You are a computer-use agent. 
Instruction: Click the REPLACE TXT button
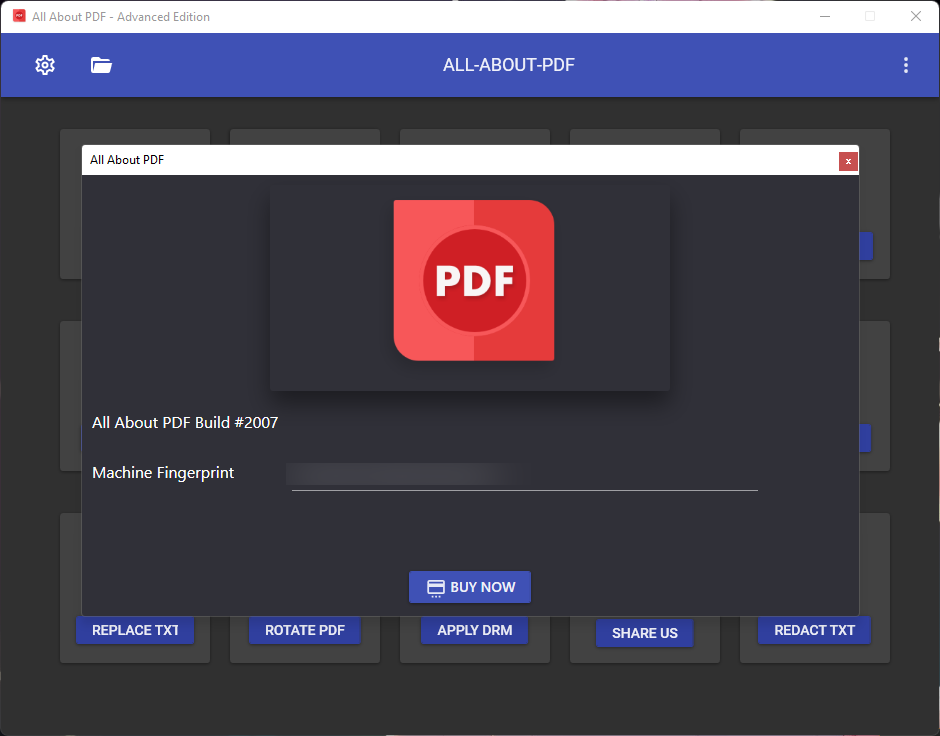pos(135,630)
